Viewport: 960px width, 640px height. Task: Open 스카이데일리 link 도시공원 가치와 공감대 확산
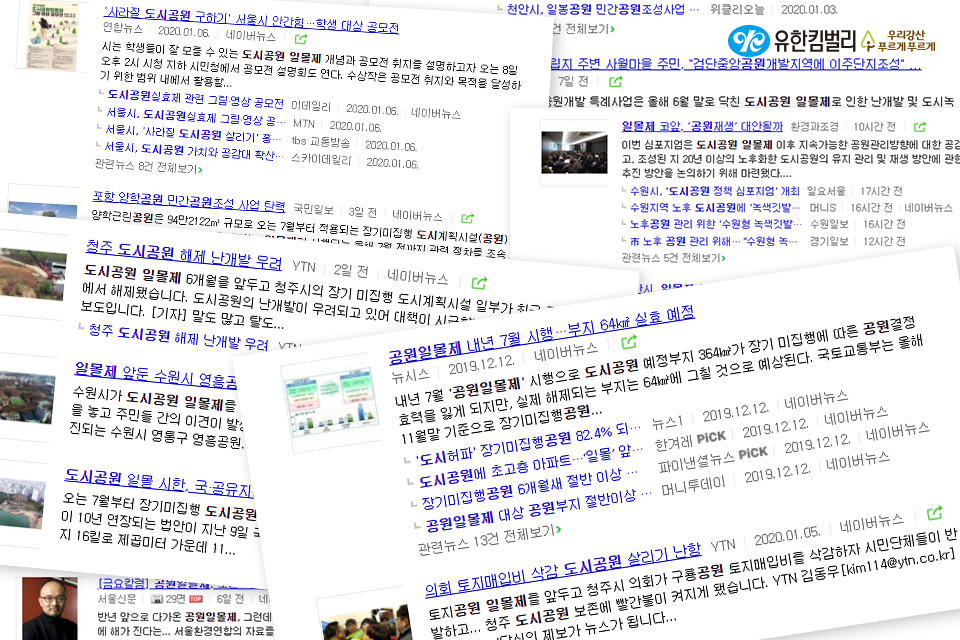pos(194,151)
